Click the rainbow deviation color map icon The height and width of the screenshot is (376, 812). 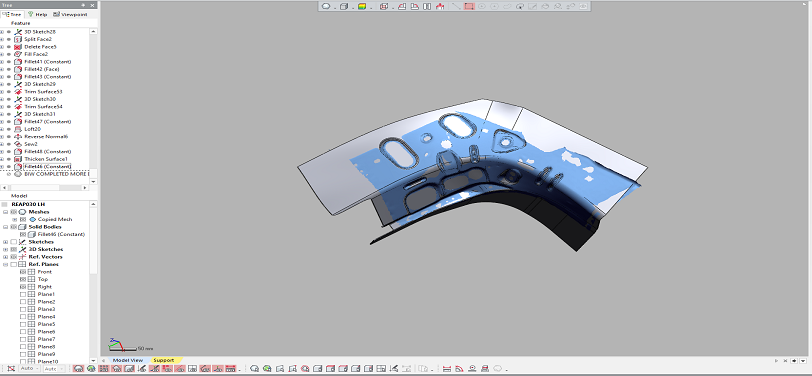[x=362, y=6]
